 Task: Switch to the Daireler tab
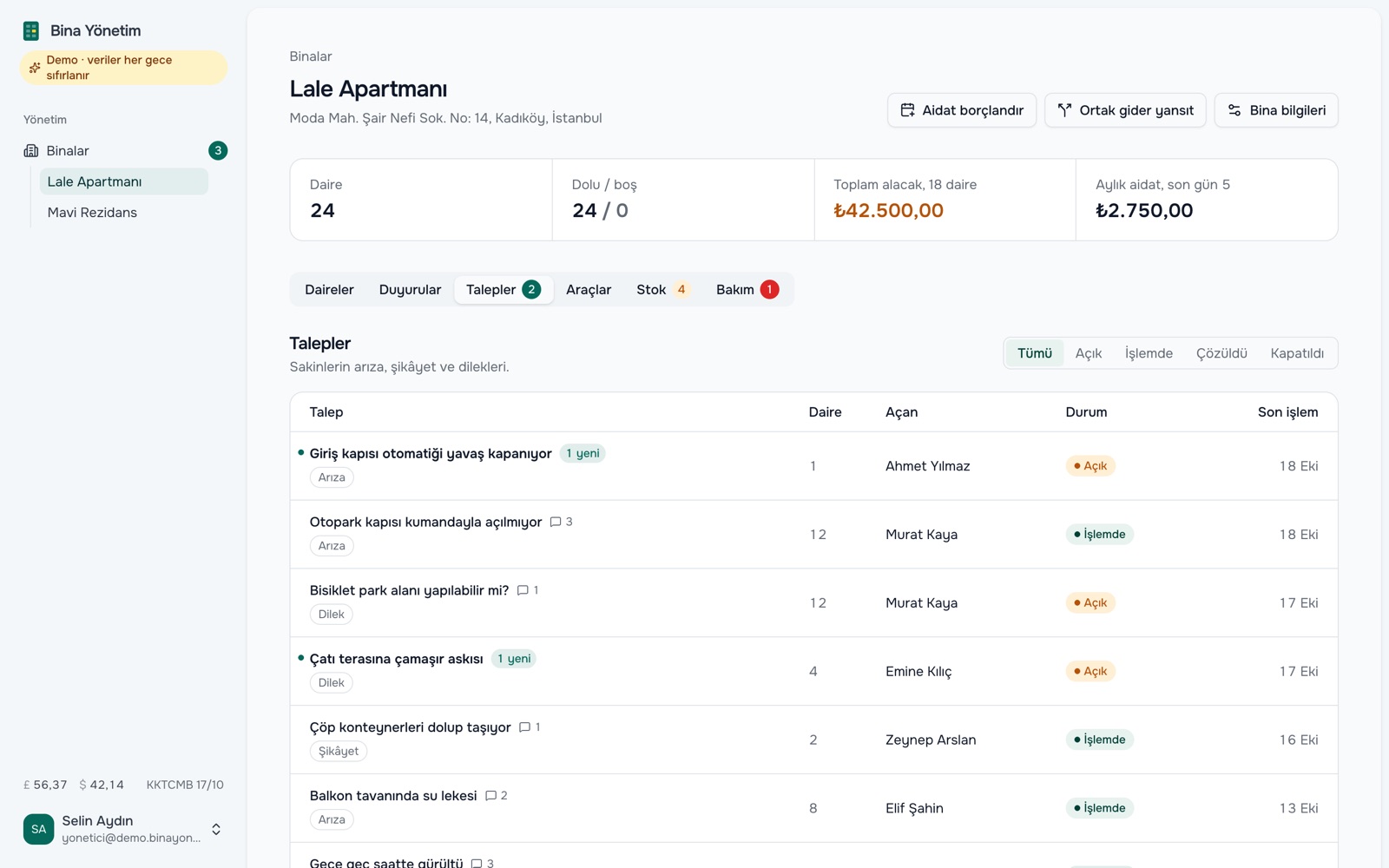[x=329, y=290]
